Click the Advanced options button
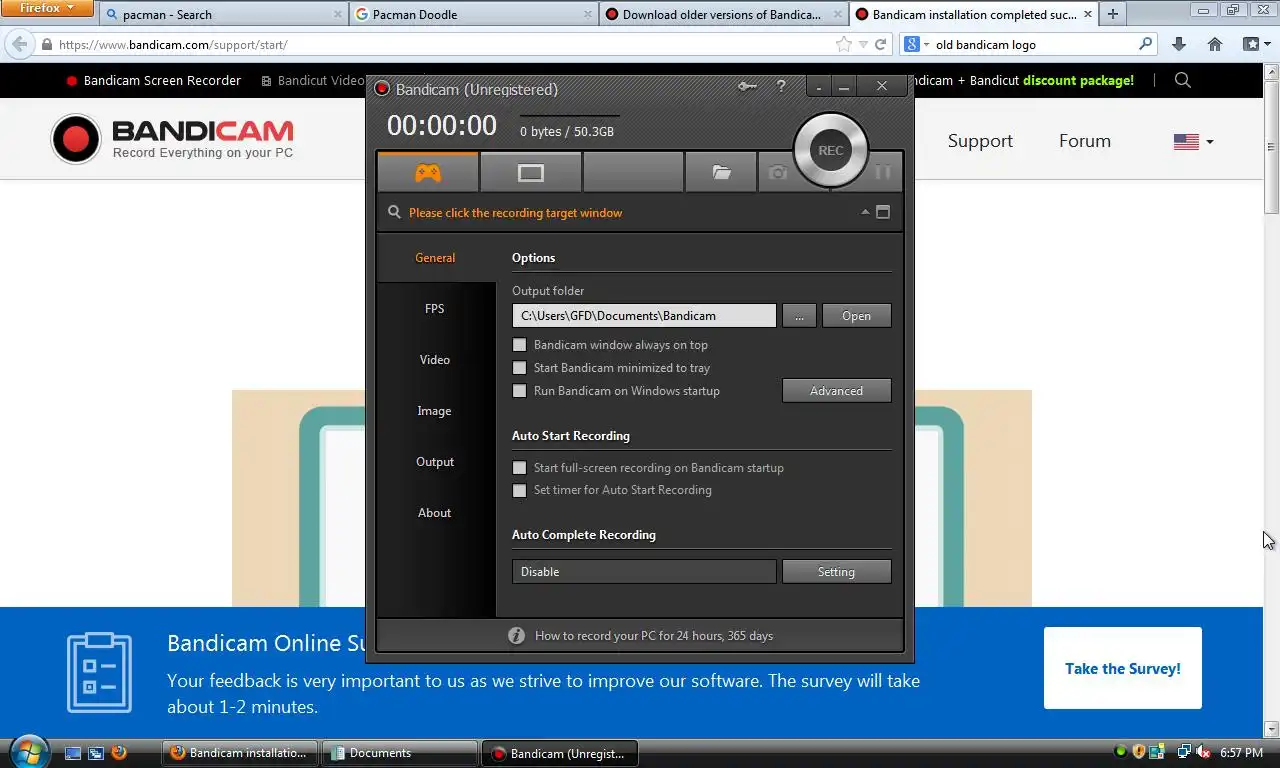Screen dimensions: 1280x768 pos(836,391)
